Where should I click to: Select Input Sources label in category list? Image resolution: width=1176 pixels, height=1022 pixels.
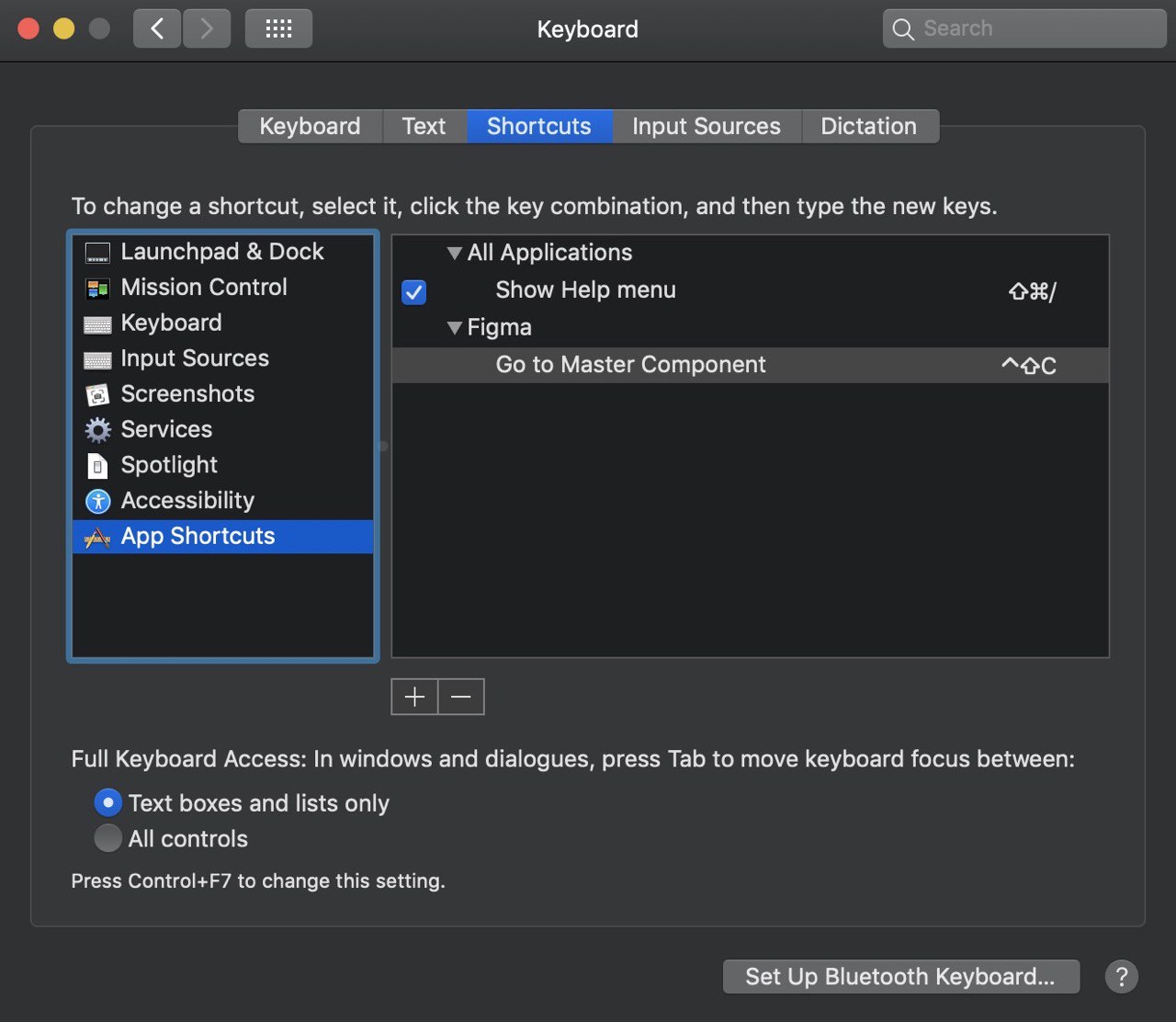tap(195, 358)
